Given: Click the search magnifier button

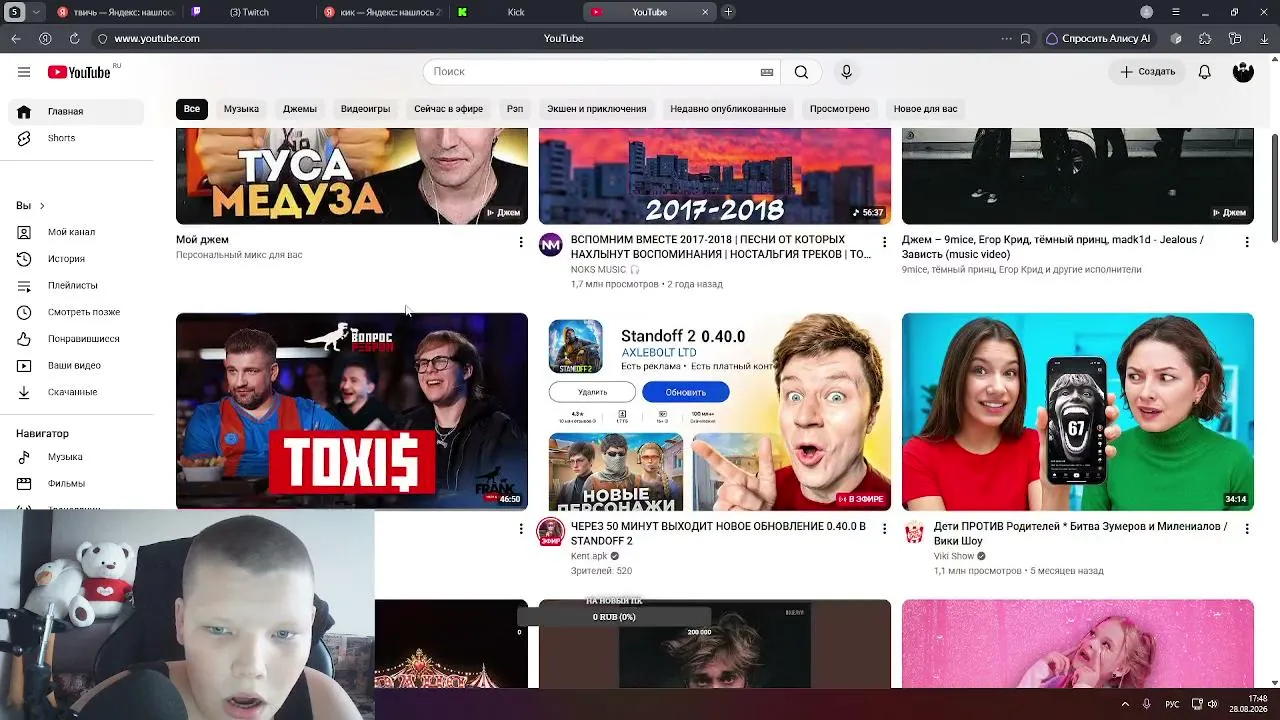Looking at the screenshot, I should point(801,72).
